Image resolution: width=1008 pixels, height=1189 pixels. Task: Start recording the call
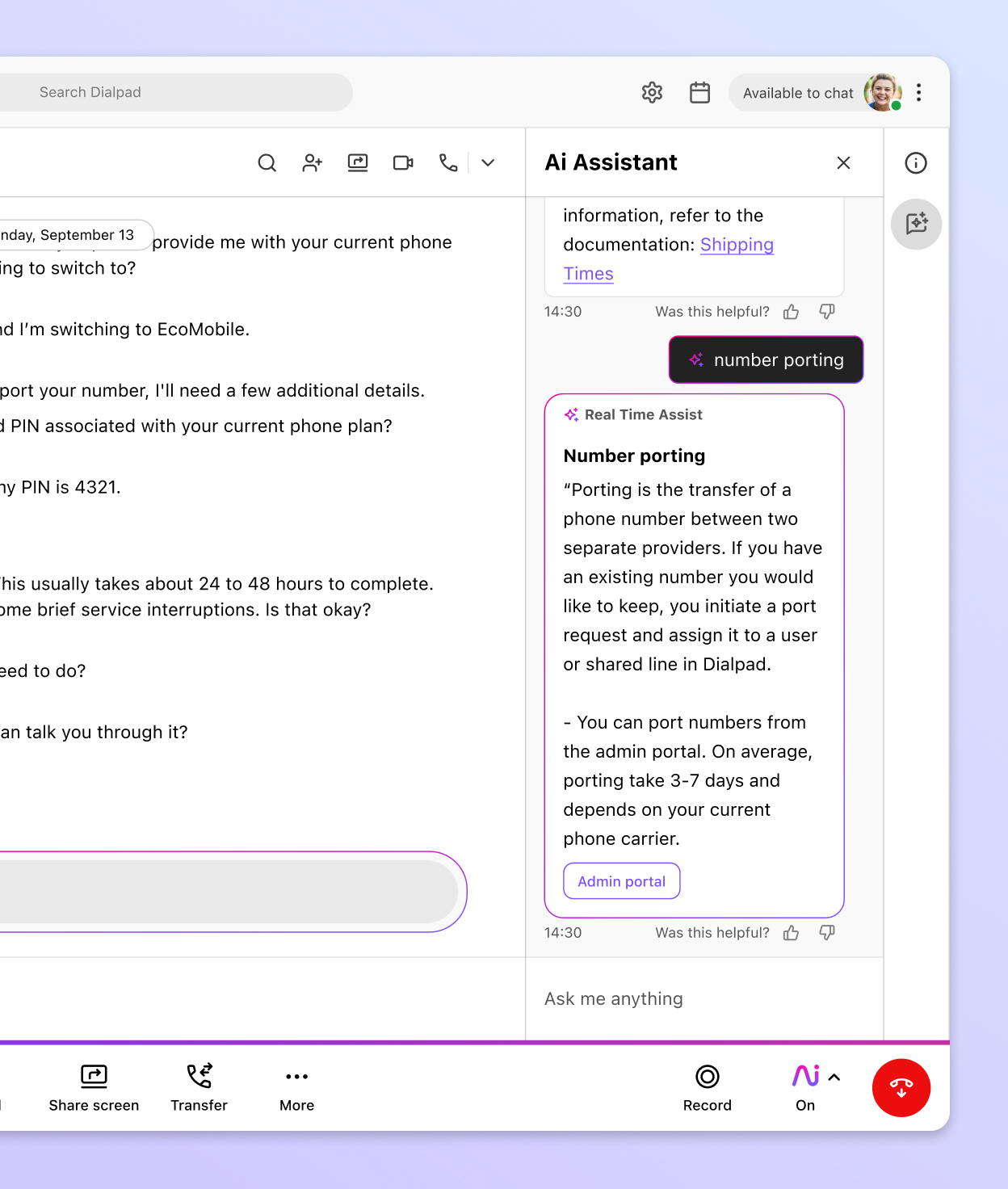[707, 1077]
